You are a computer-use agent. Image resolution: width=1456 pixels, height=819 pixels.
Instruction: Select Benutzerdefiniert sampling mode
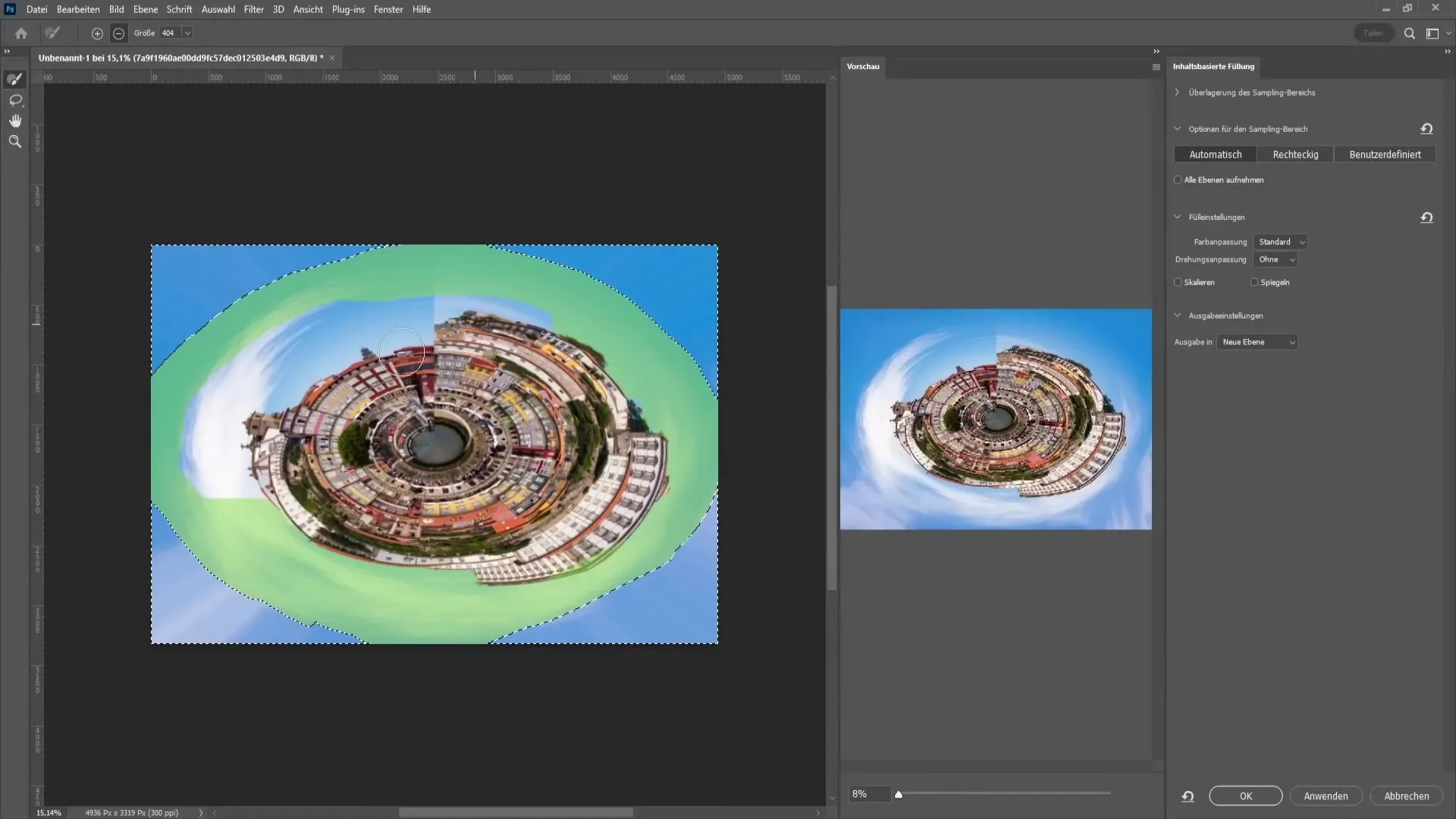pos(1385,155)
